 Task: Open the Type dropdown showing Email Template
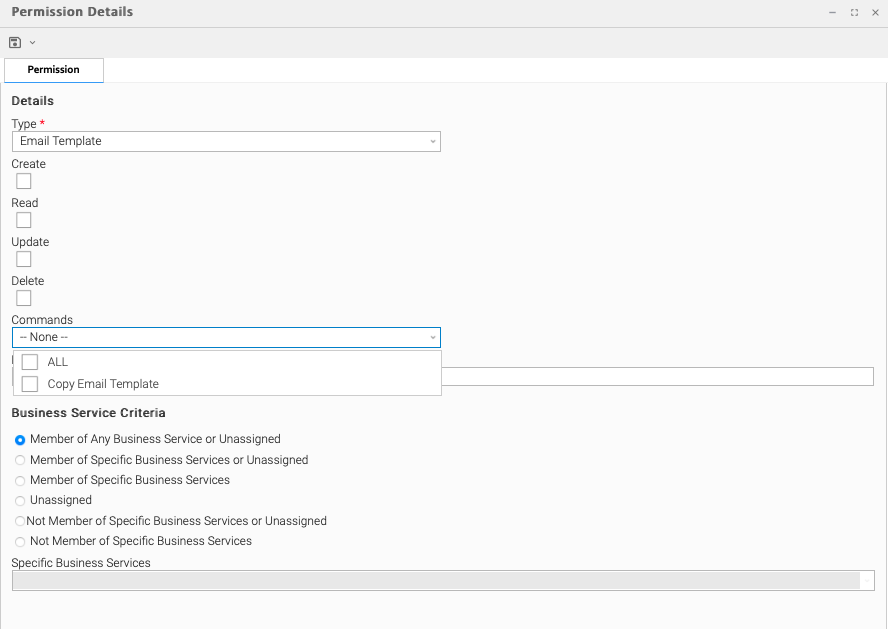[x=226, y=142]
